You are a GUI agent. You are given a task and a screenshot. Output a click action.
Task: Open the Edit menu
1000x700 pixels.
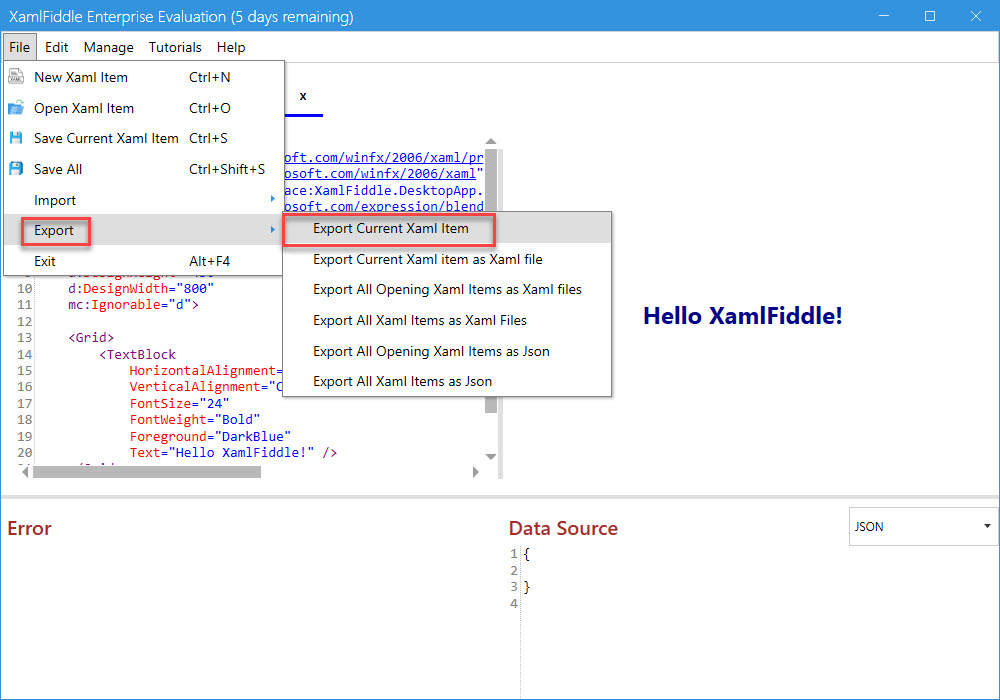pos(56,47)
